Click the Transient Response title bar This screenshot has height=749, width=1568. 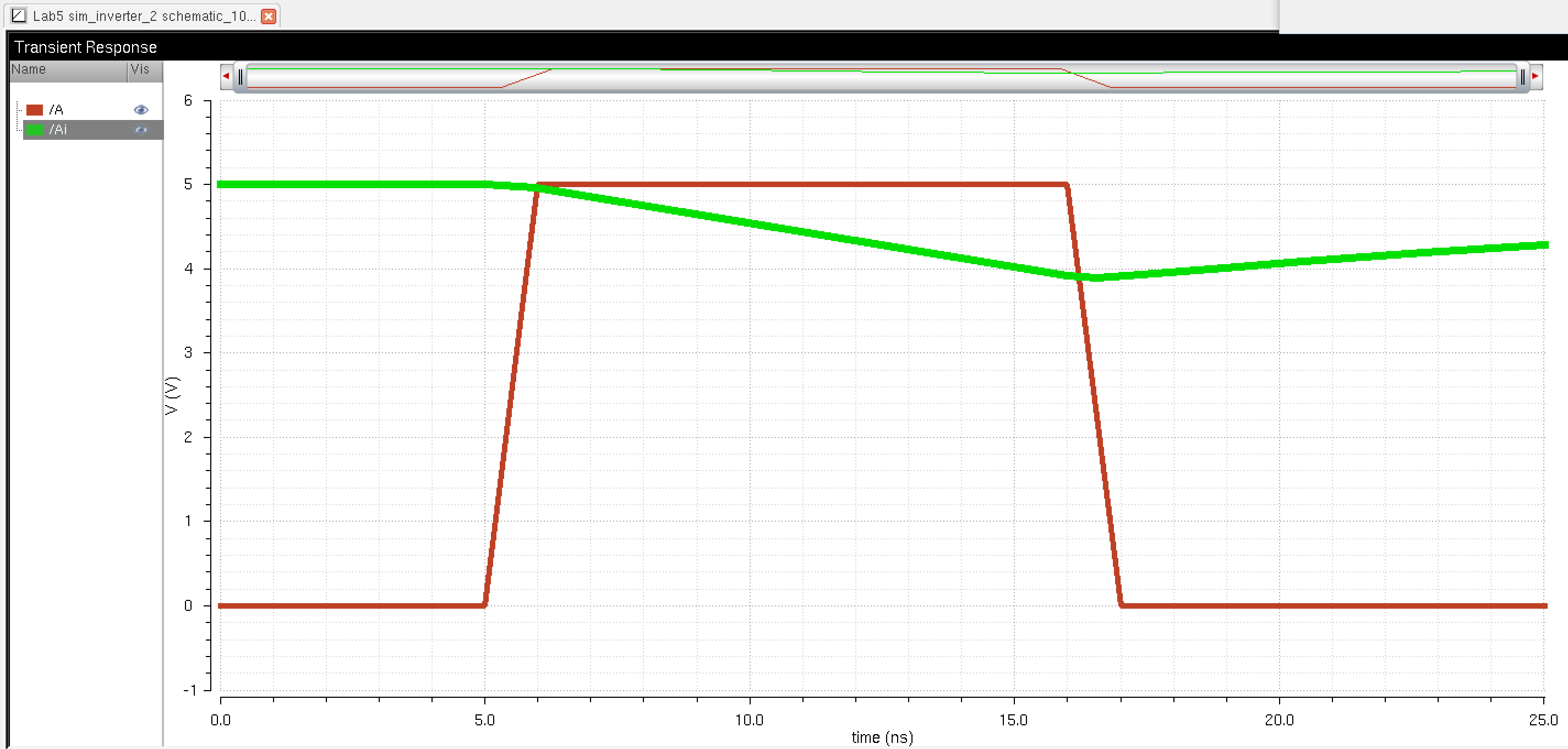coord(85,47)
